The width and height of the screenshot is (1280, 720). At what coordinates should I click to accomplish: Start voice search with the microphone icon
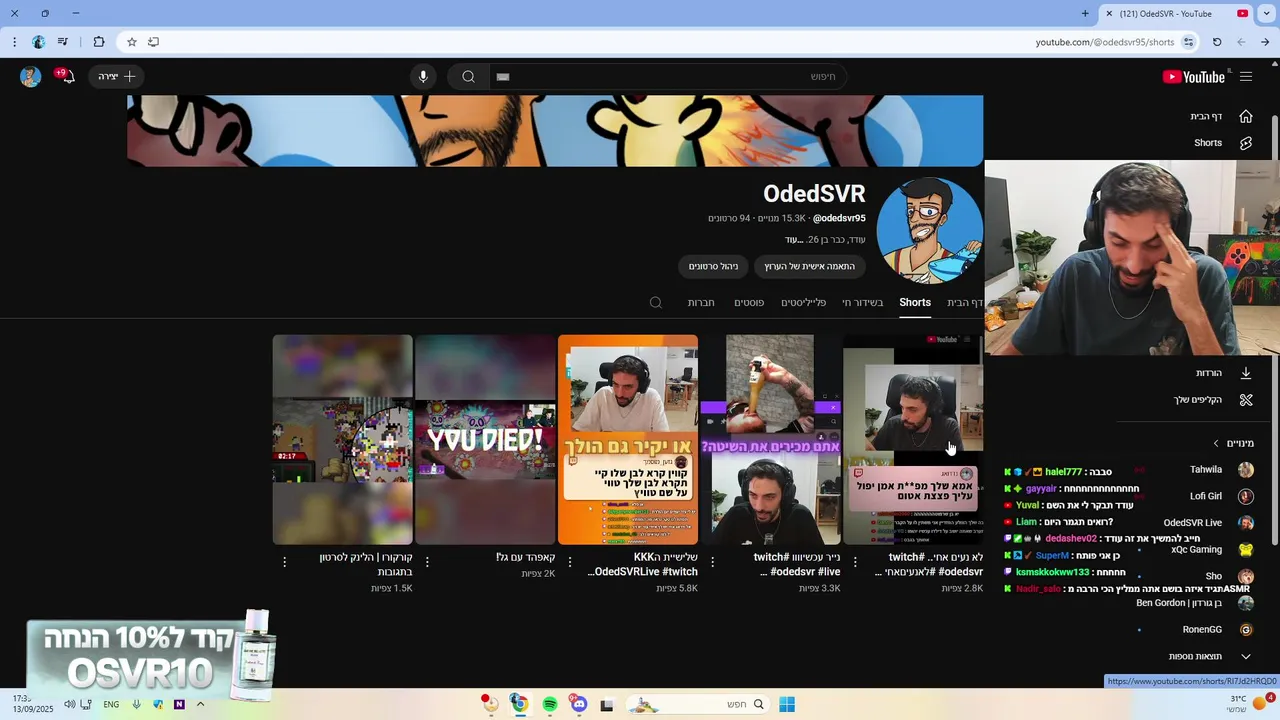click(x=423, y=77)
